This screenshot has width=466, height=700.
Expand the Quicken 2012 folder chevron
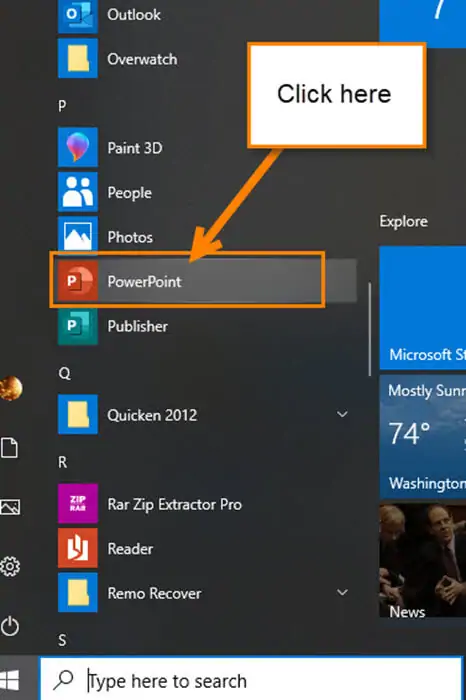342,414
